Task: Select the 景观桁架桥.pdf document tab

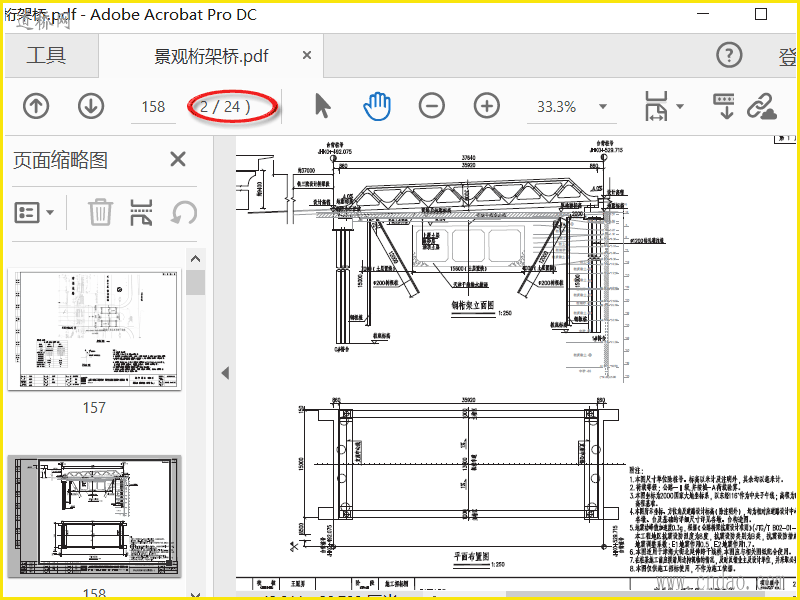Action: point(211,56)
